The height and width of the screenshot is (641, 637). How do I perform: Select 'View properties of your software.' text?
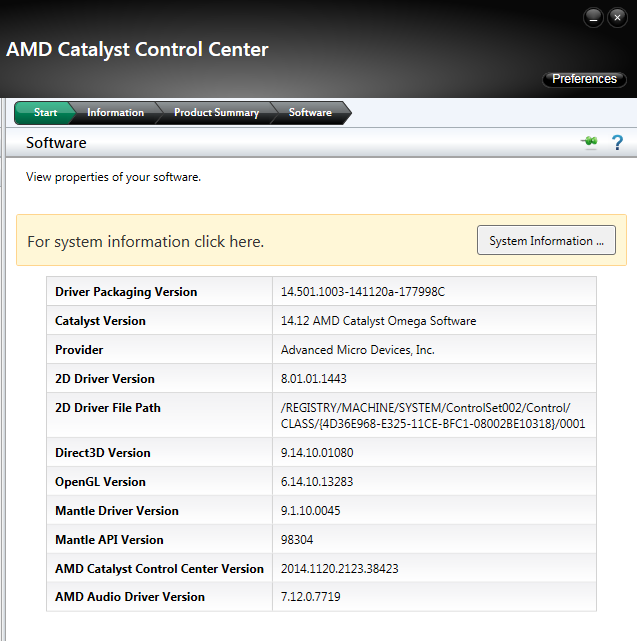[x=113, y=177]
